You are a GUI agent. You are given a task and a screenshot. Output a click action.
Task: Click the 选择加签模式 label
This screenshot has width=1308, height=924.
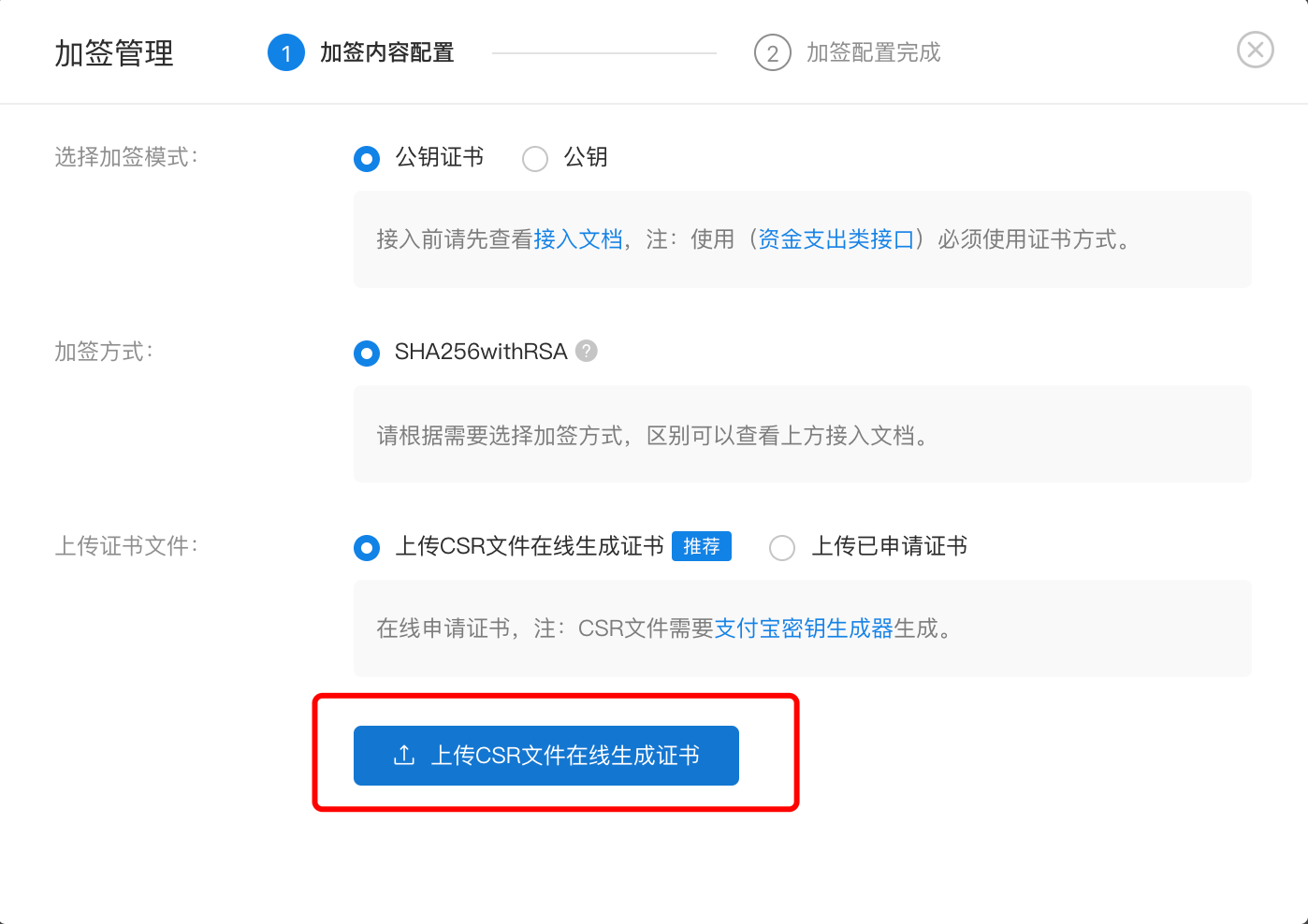[x=126, y=157]
